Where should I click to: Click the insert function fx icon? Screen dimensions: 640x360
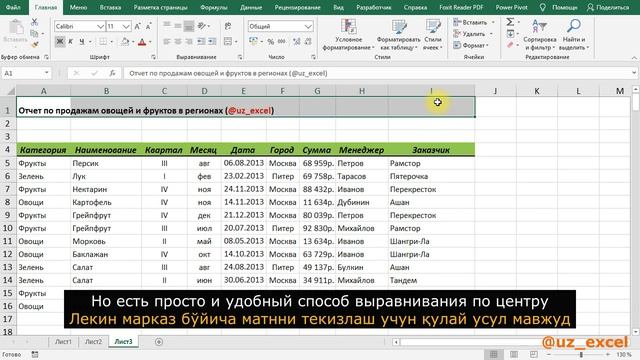[x=112, y=73]
